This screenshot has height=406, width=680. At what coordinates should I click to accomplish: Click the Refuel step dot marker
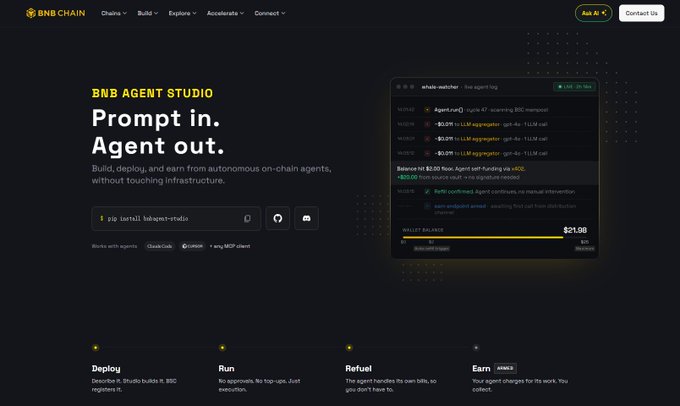click(x=349, y=347)
